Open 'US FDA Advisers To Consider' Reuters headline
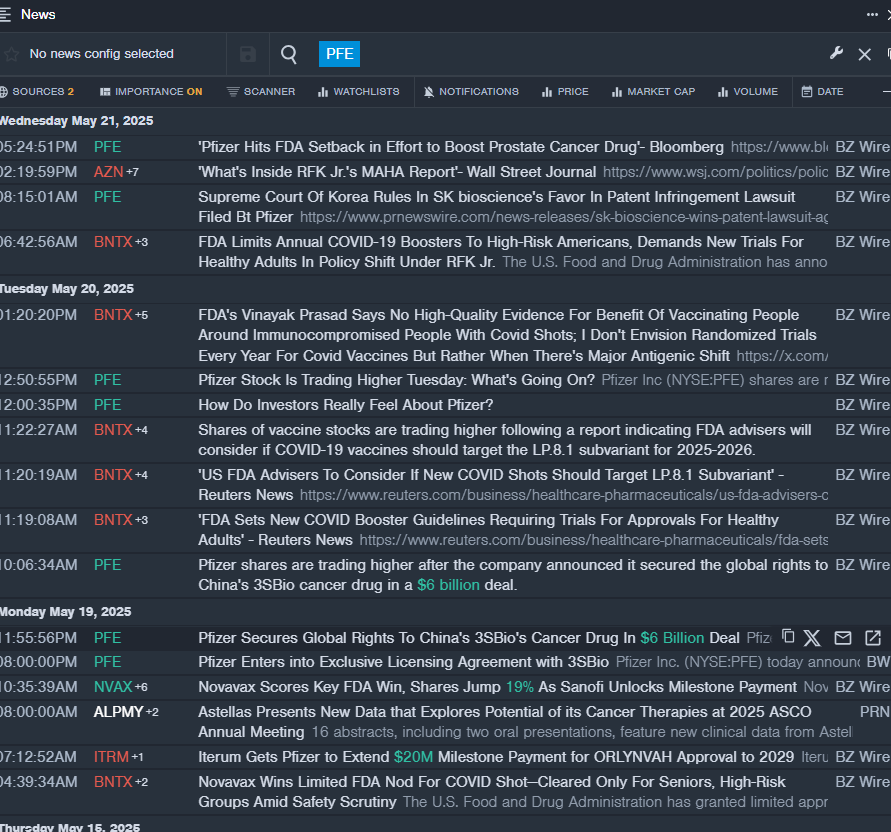Viewport: 891px width, 832px height. click(491, 485)
